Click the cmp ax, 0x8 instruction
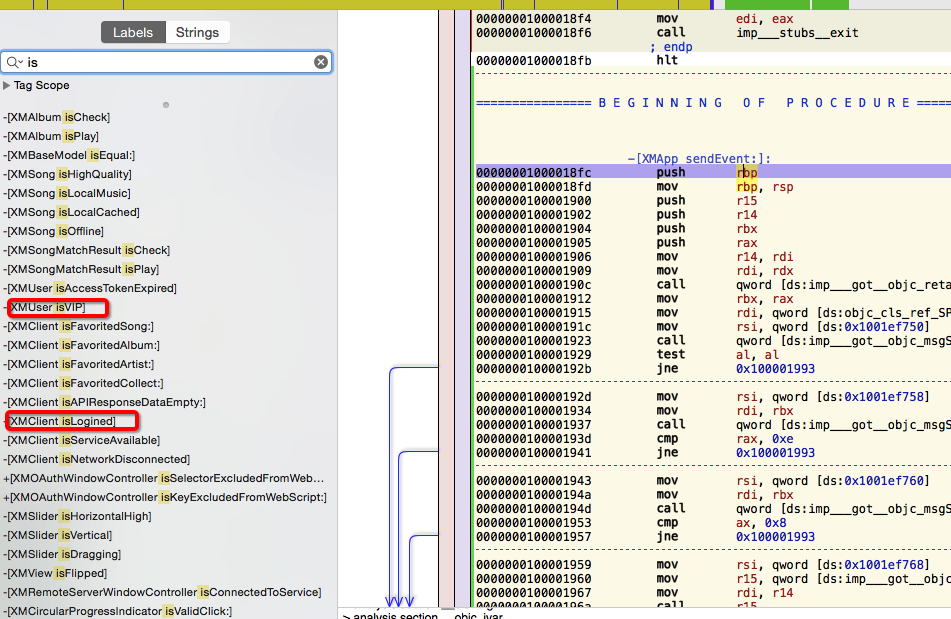Screen dimensions: 951x619 click(x=721, y=523)
